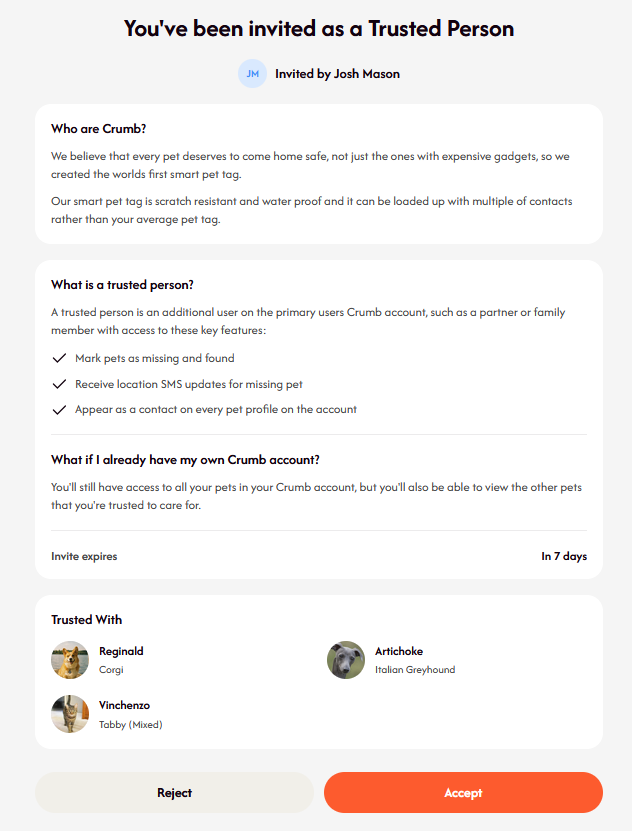Click the In 7 days expiry value
The height and width of the screenshot is (831, 632).
pos(564,556)
